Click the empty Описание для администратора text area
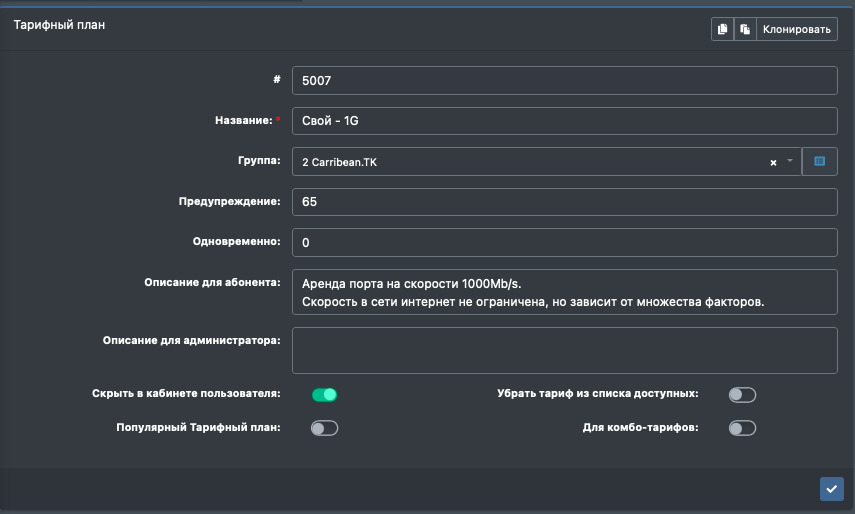 564,350
